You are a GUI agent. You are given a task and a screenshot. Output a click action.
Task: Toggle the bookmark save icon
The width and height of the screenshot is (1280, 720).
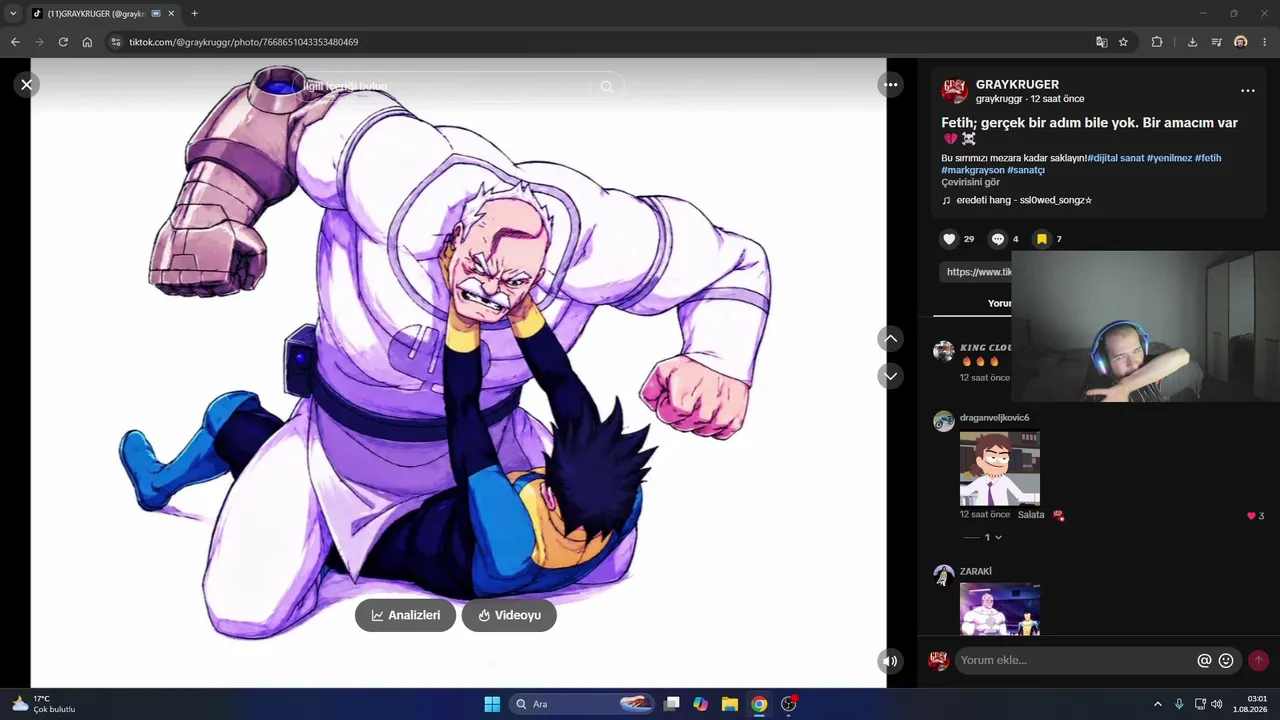point(1041,239)
